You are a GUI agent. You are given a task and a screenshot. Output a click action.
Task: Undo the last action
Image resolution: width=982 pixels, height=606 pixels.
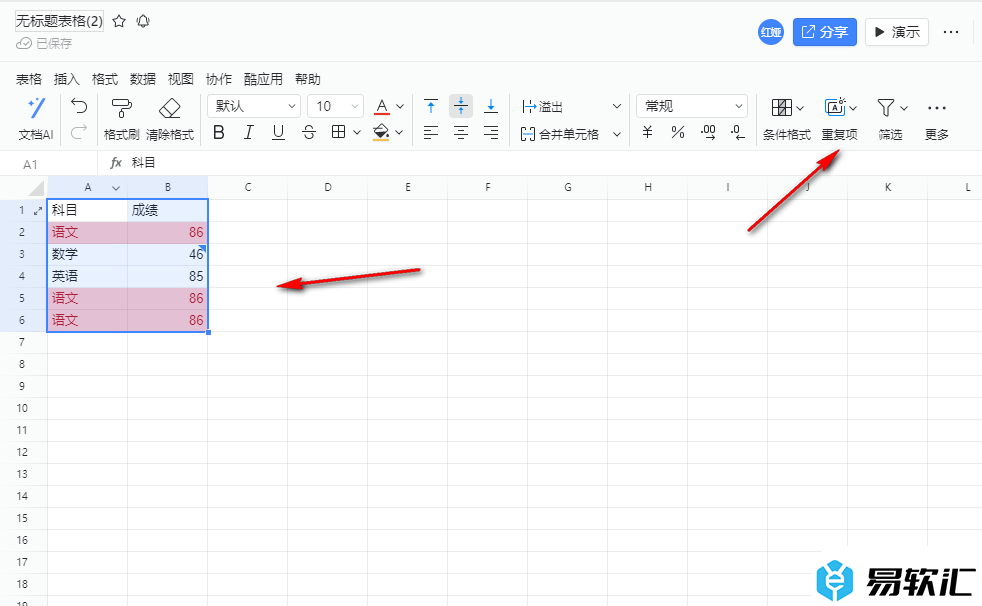(79, 106)
